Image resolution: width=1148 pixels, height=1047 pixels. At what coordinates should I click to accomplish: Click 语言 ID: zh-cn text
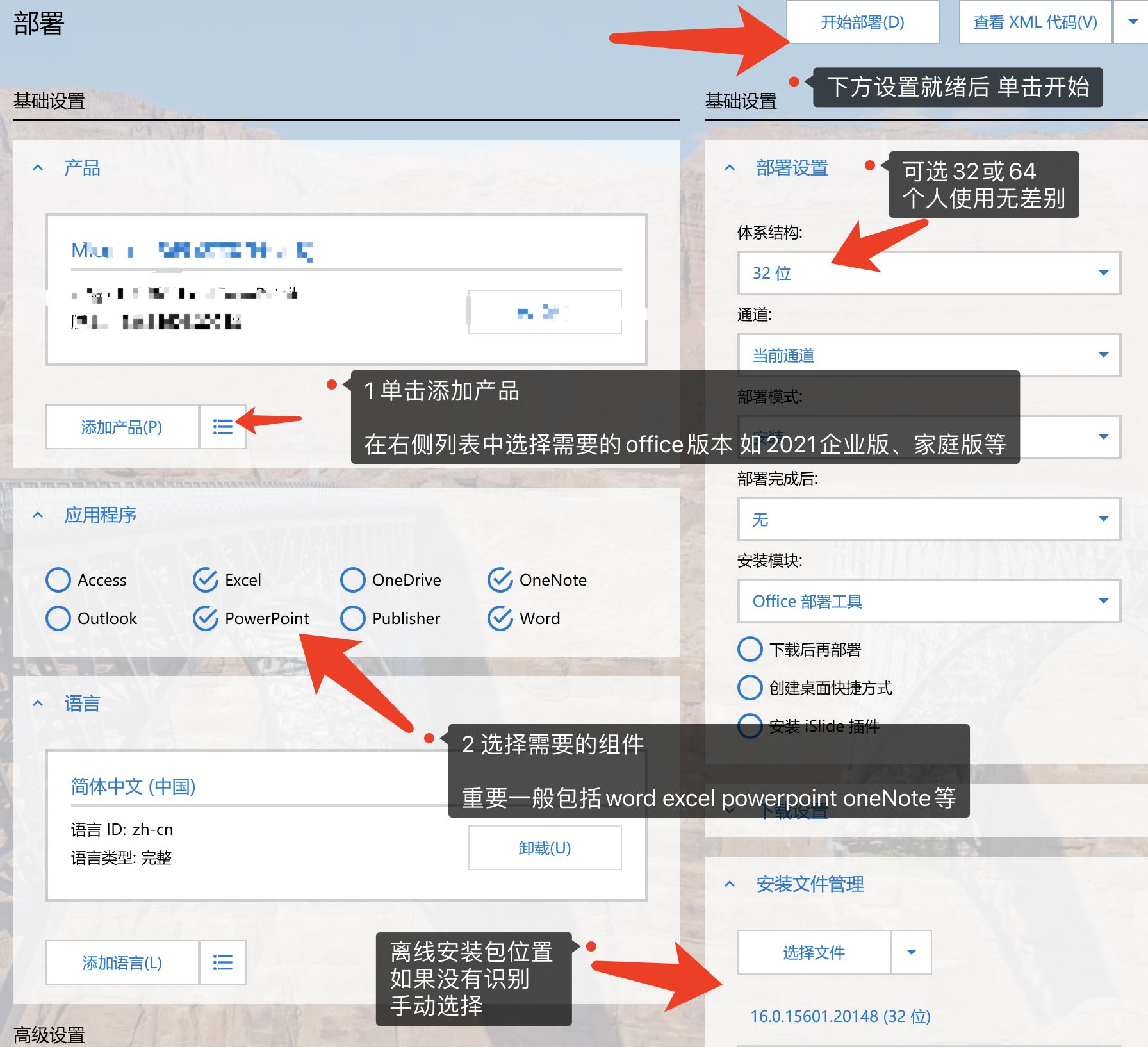(x=122, y=829)
